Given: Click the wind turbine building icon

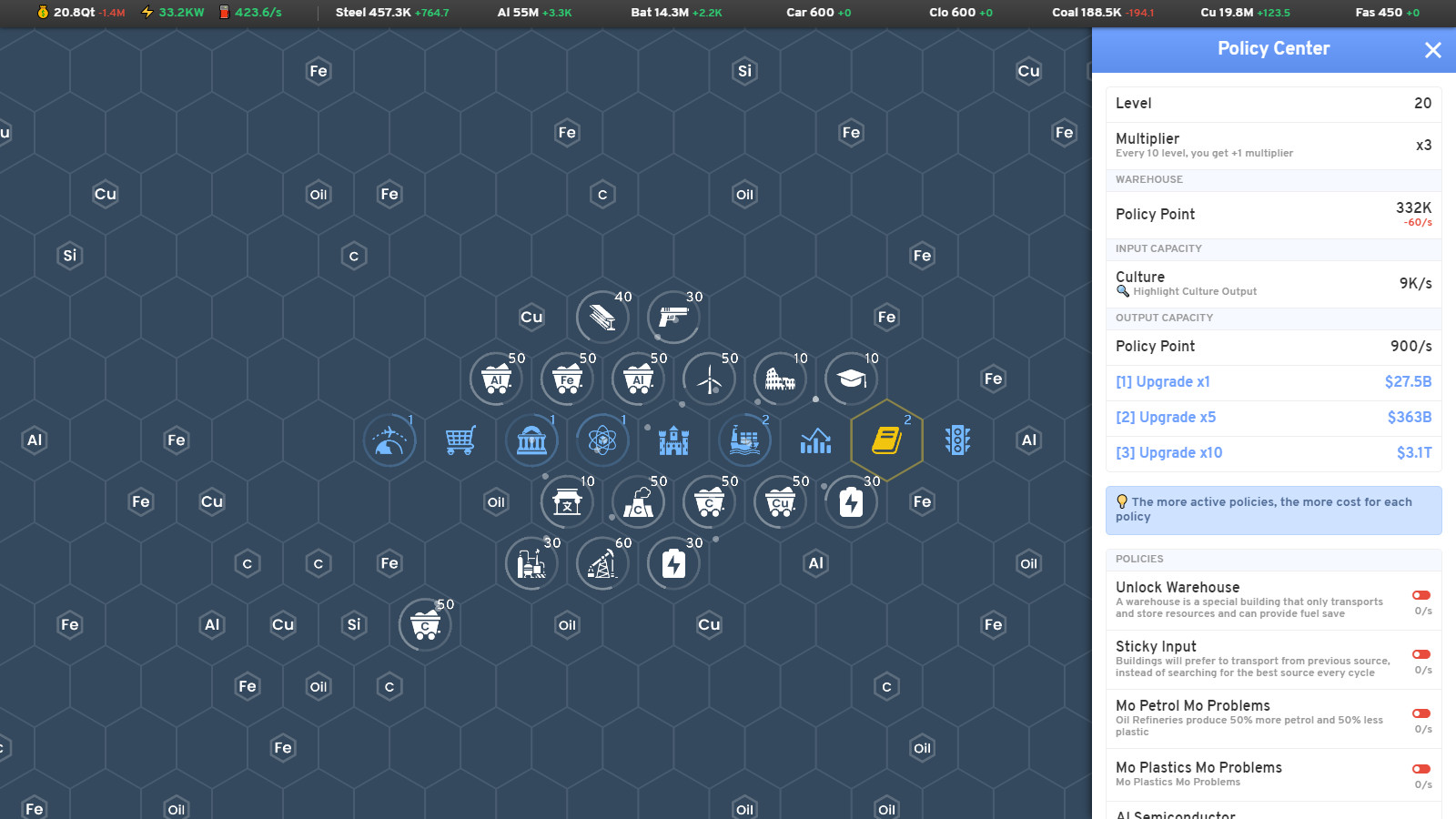Looking at the screenshot, I should coord(709,379).
